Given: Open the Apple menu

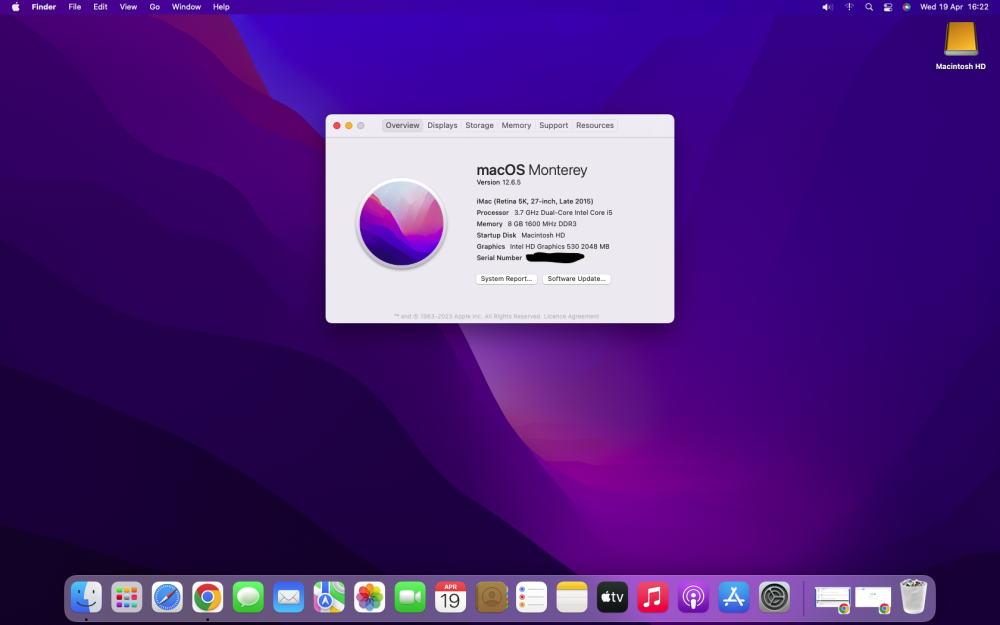Looking at the screenshot, I should pos(15,7).
